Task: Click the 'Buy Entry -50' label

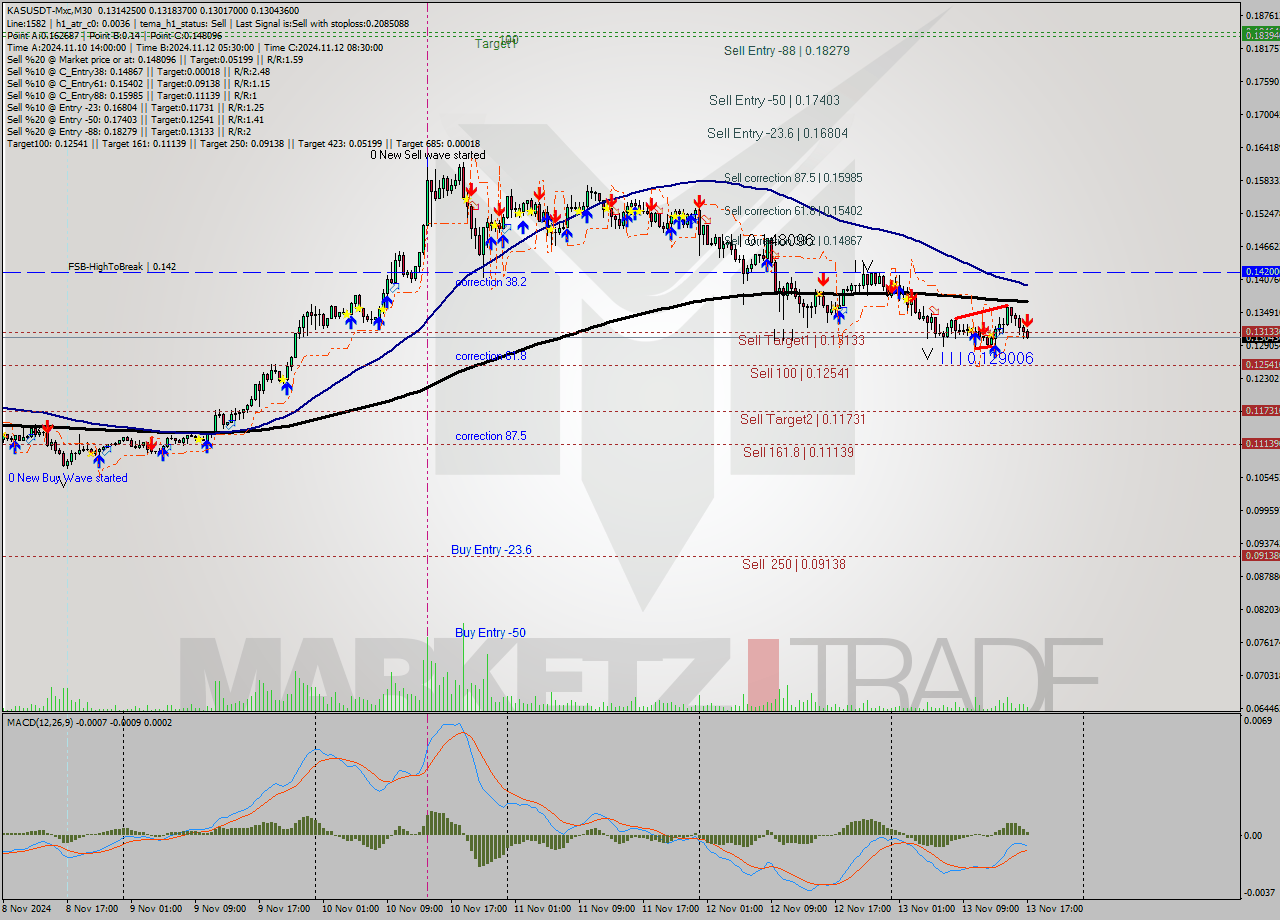Action: pos(490,633)
